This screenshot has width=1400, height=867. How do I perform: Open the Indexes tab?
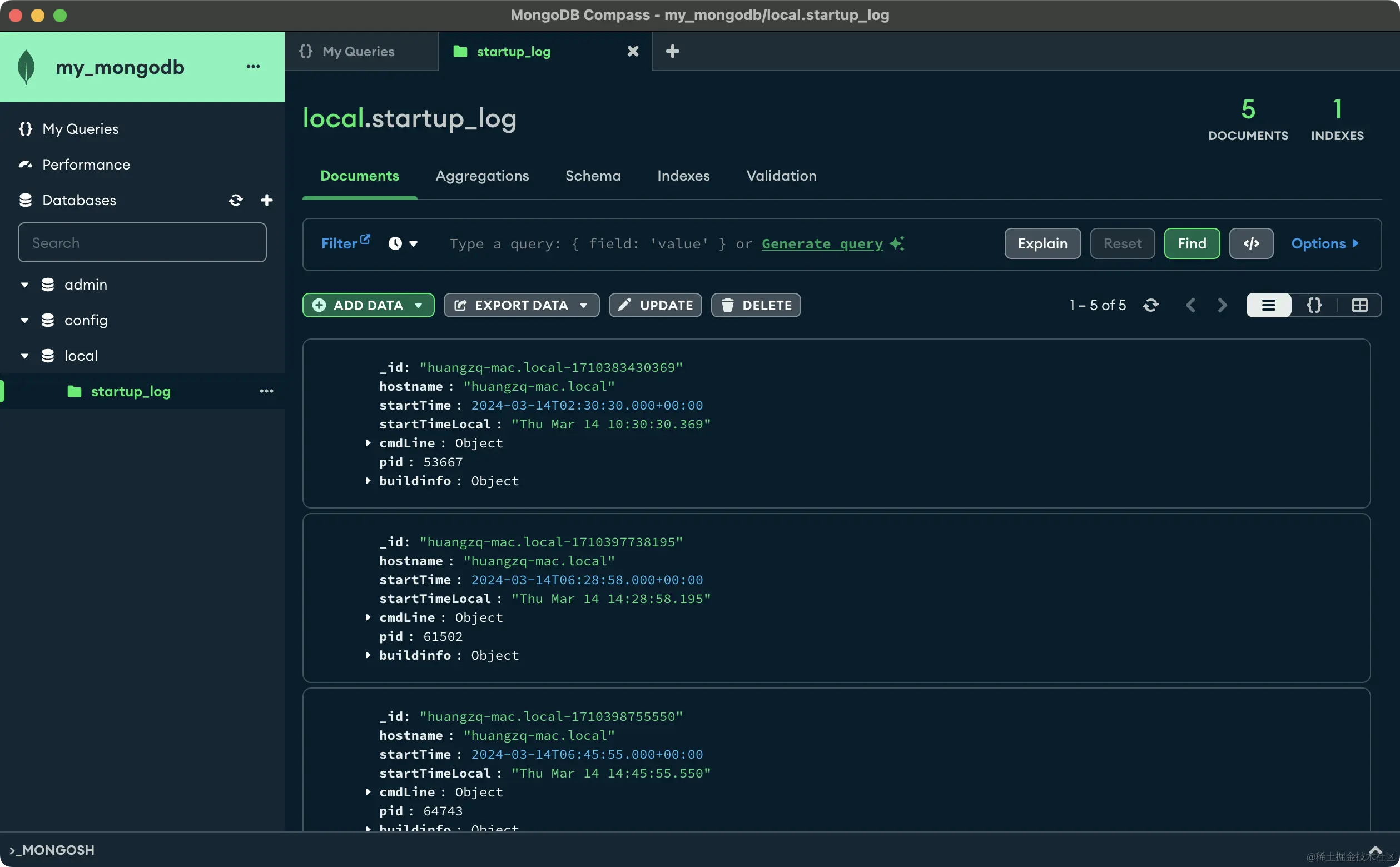pos(683,176)
